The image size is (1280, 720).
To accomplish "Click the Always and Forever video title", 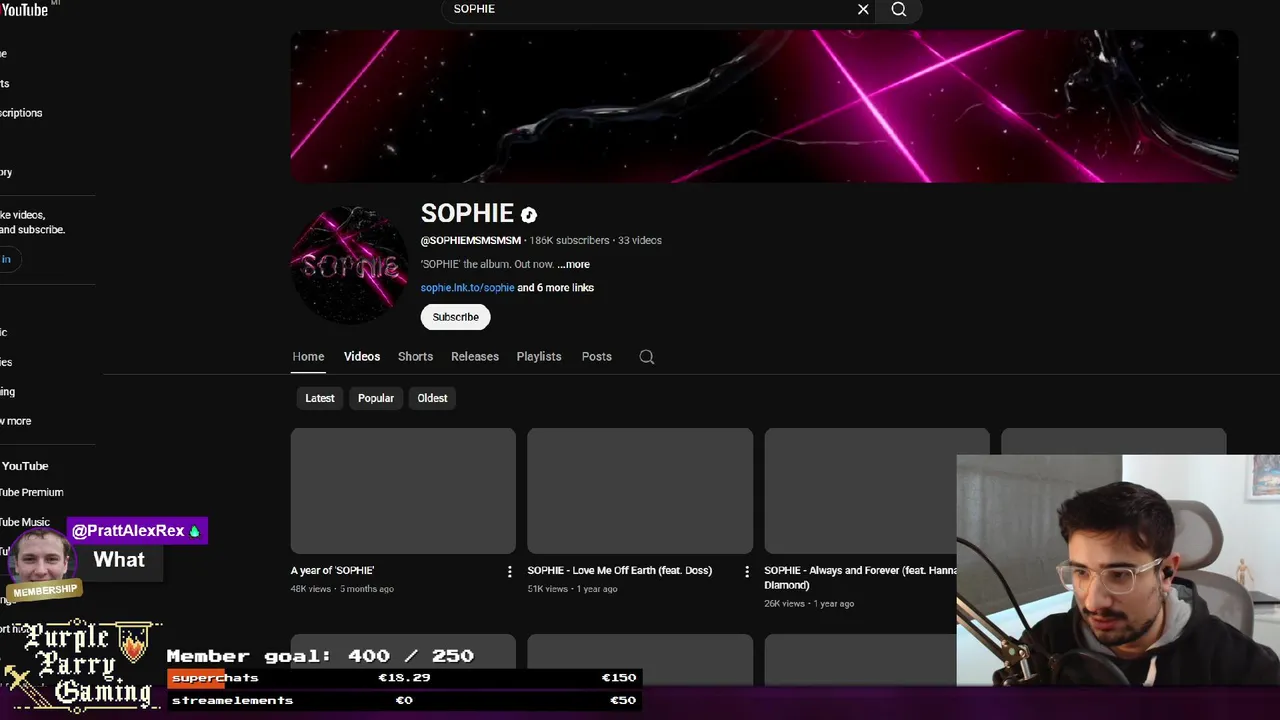I will tap(860, 577).
